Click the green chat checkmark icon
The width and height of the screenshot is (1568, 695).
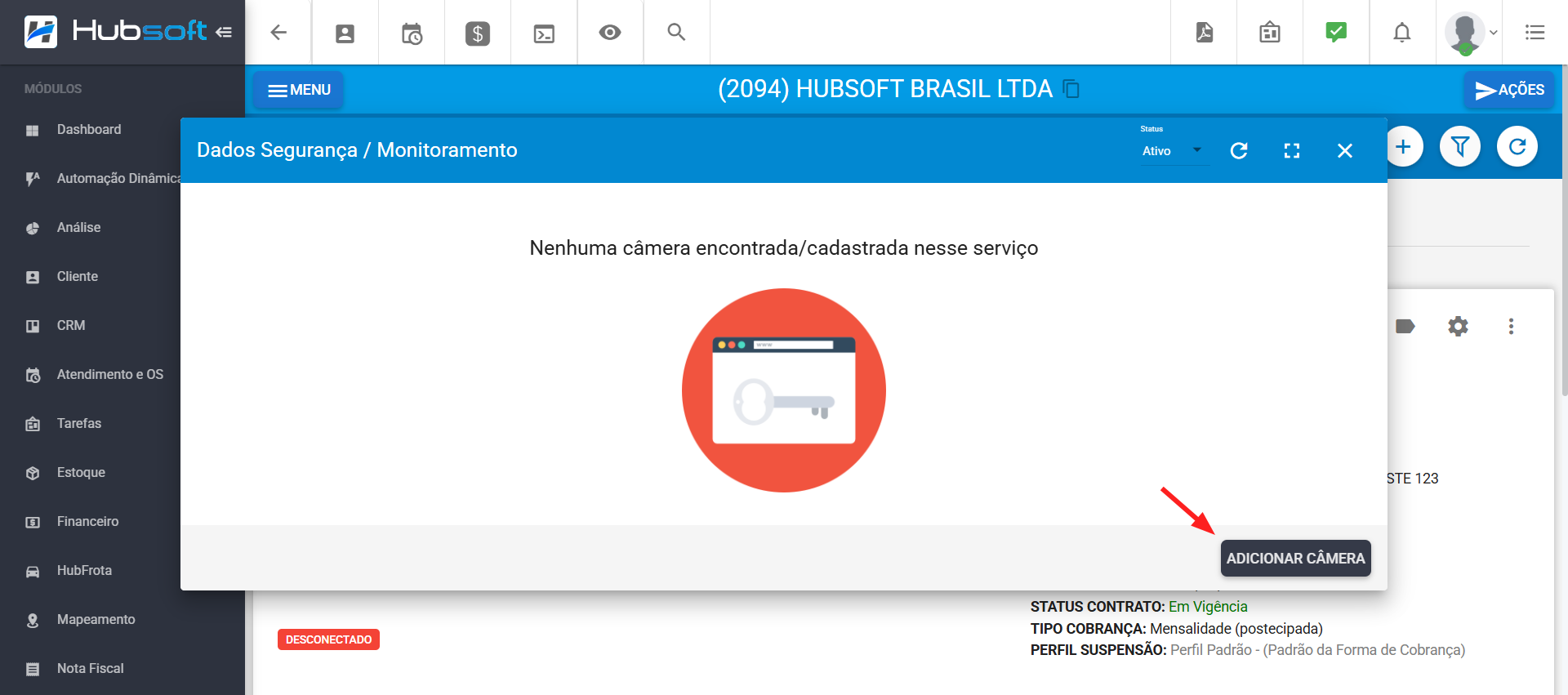(1336, 33)
